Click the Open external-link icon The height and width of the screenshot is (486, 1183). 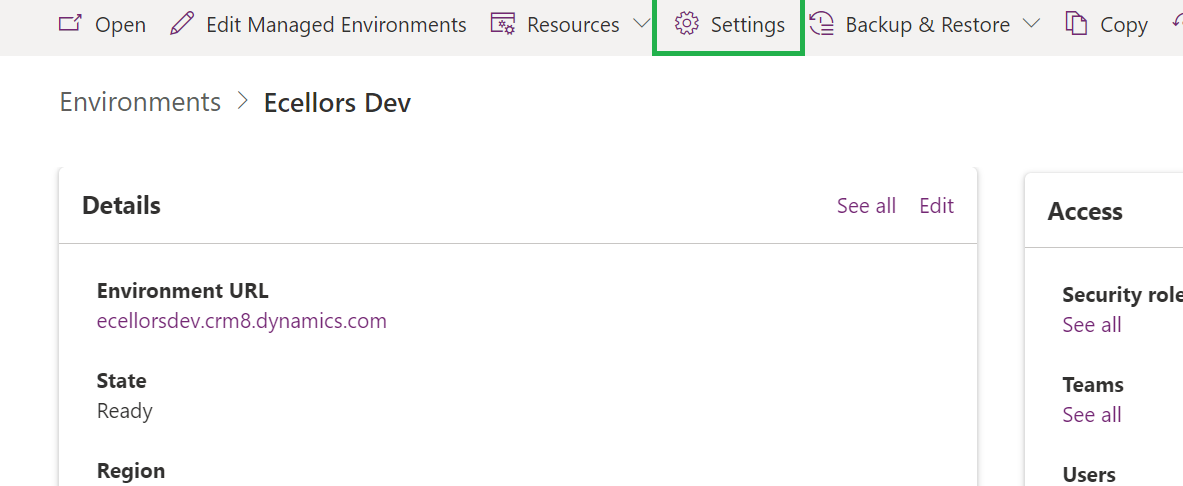point(70,24)
